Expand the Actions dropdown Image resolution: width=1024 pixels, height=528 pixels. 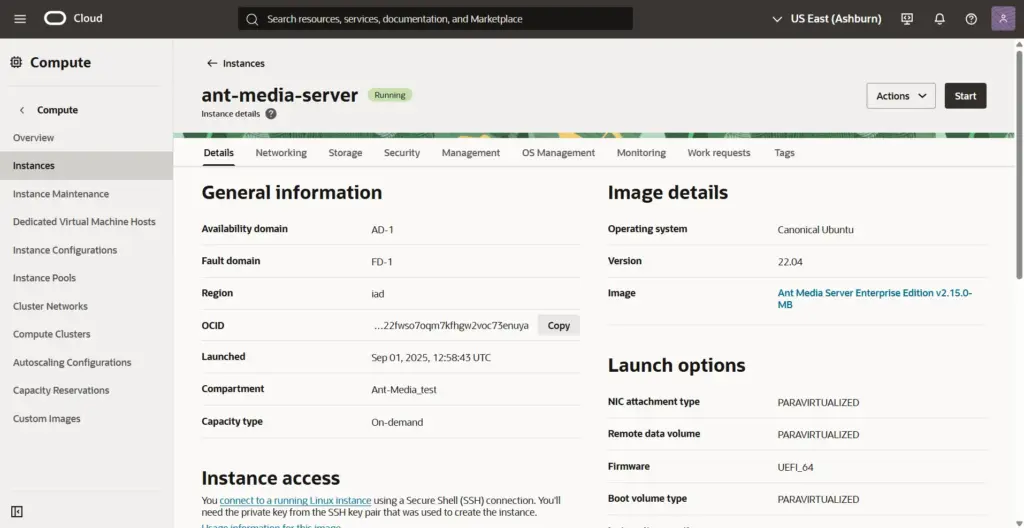[901, 96]
